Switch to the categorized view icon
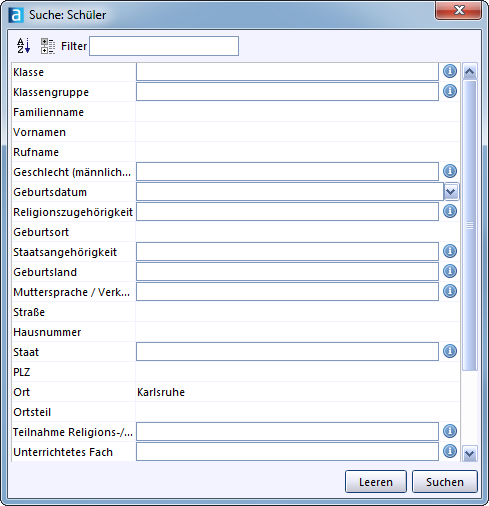Screen dimensions: 489x506 pos(48,46)
